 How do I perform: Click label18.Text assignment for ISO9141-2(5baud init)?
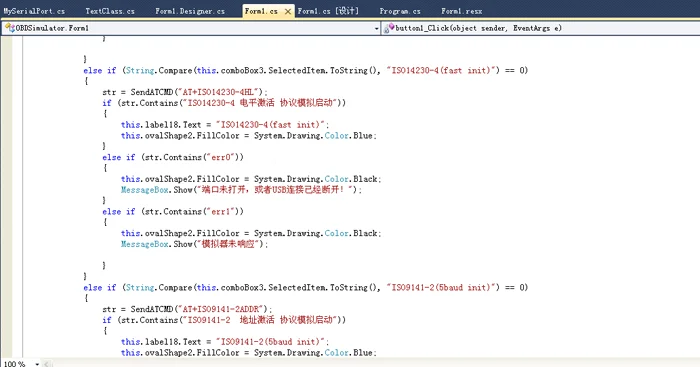(x=225, y=342)
